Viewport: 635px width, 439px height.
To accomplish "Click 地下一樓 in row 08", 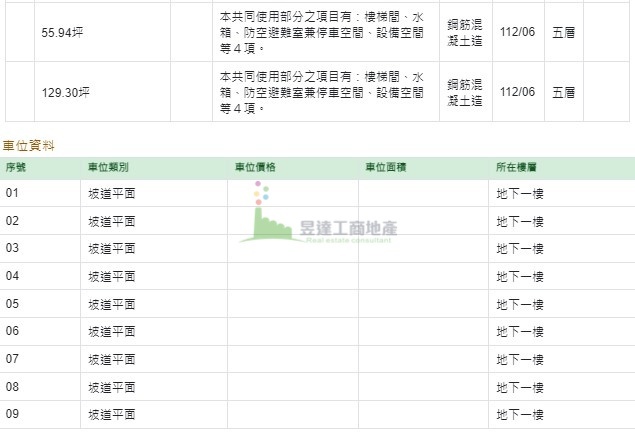I will coord(519,386).
